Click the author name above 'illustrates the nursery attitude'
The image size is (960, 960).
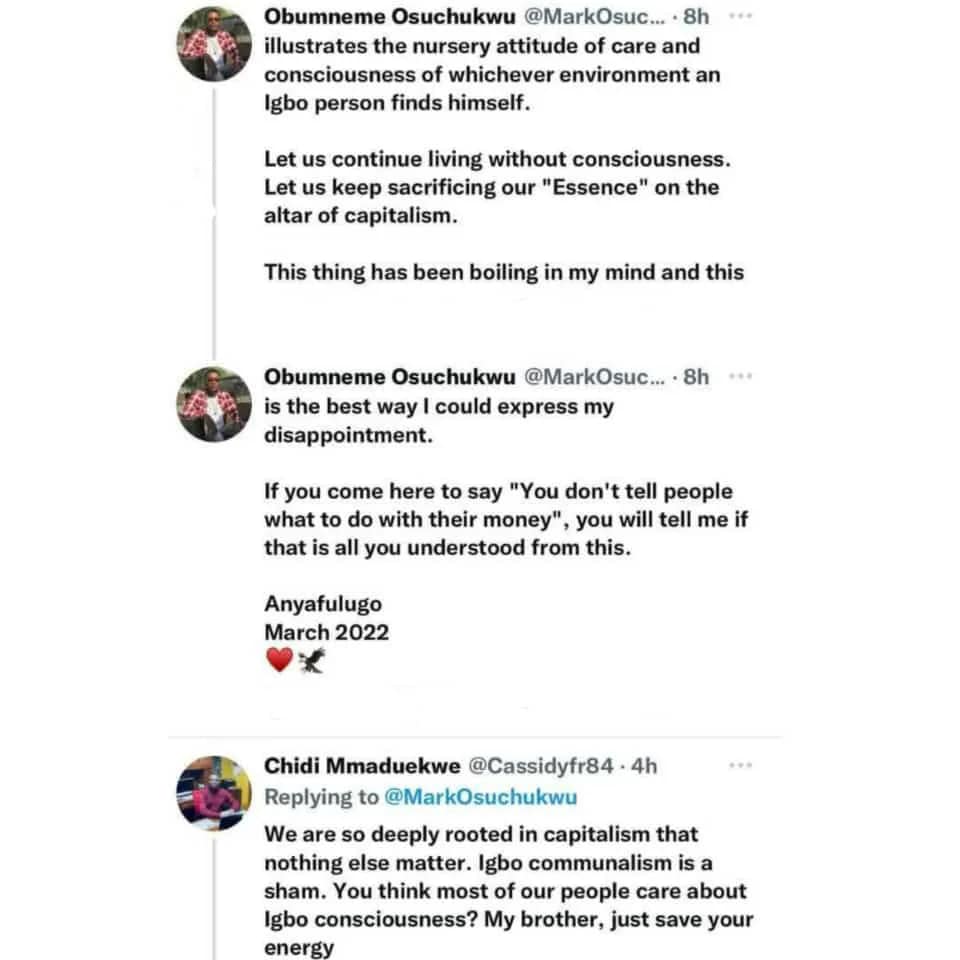point(389,19)
